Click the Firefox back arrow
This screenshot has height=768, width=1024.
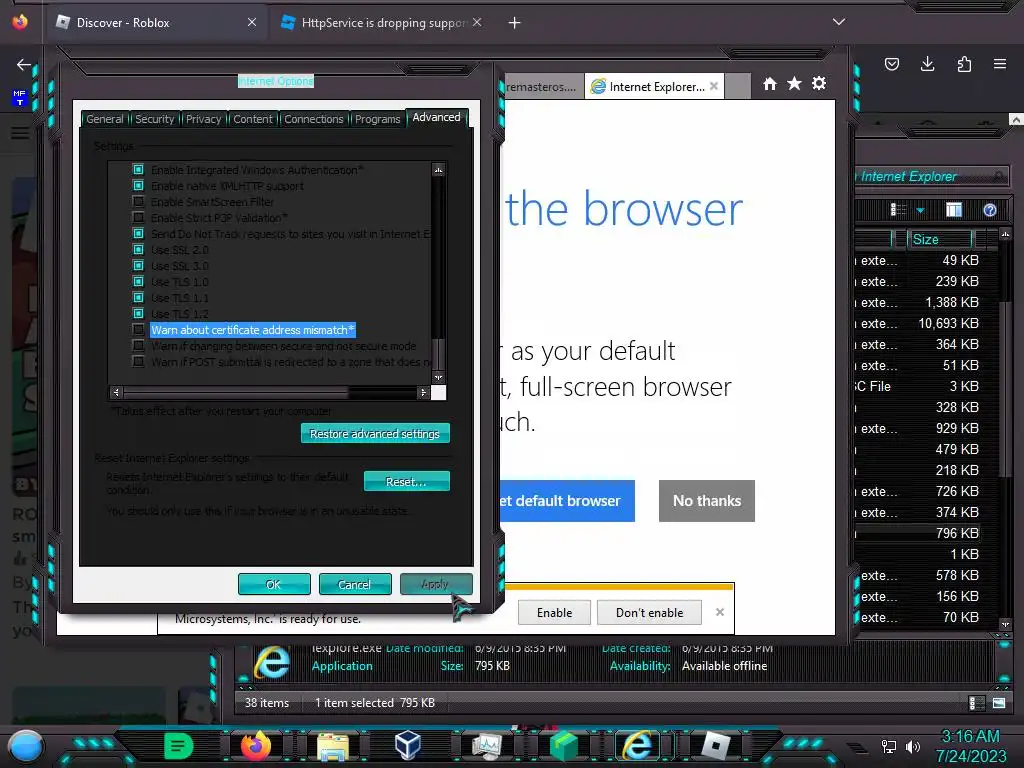[x=24, y=64]
